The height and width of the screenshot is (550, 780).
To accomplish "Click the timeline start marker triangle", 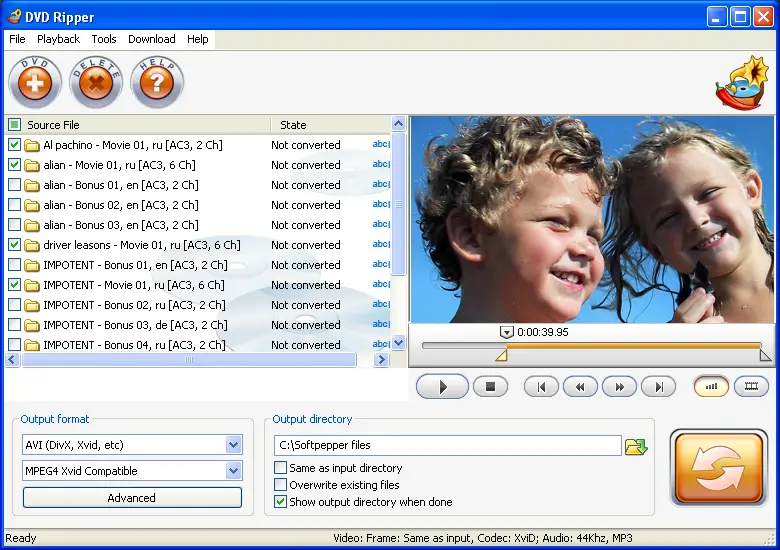I will 501,355.
